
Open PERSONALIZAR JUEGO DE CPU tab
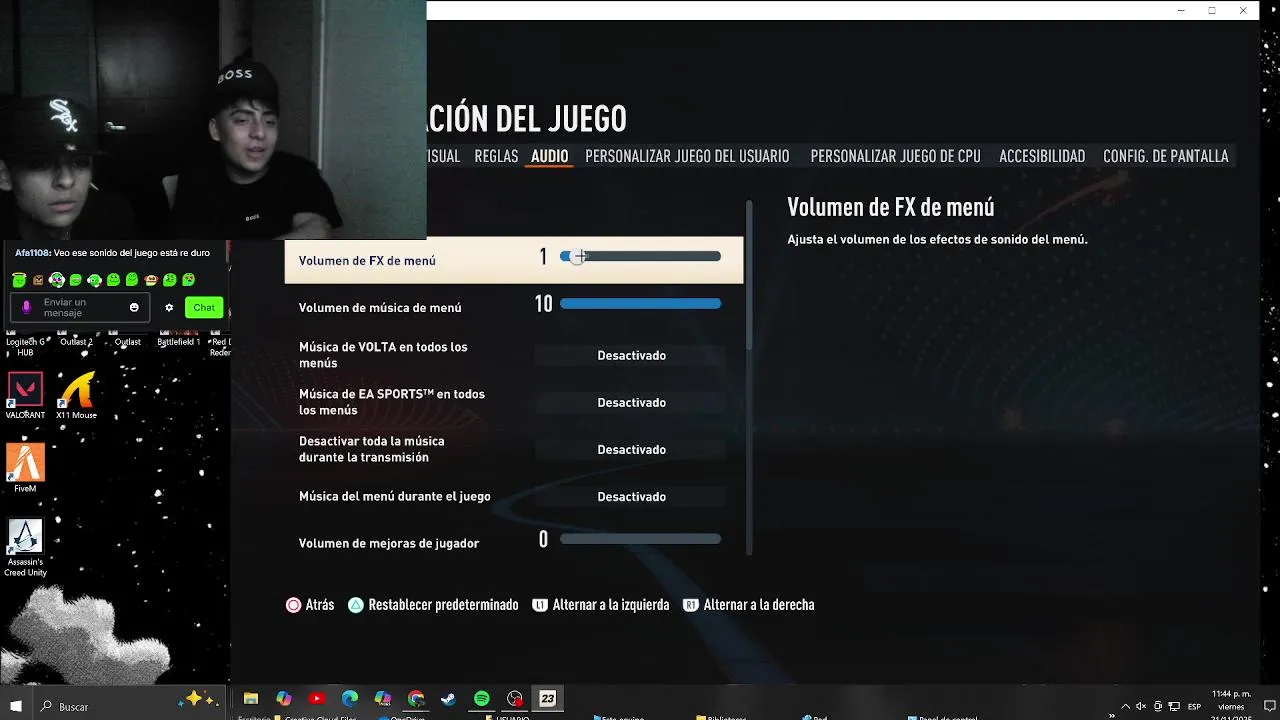895,156
